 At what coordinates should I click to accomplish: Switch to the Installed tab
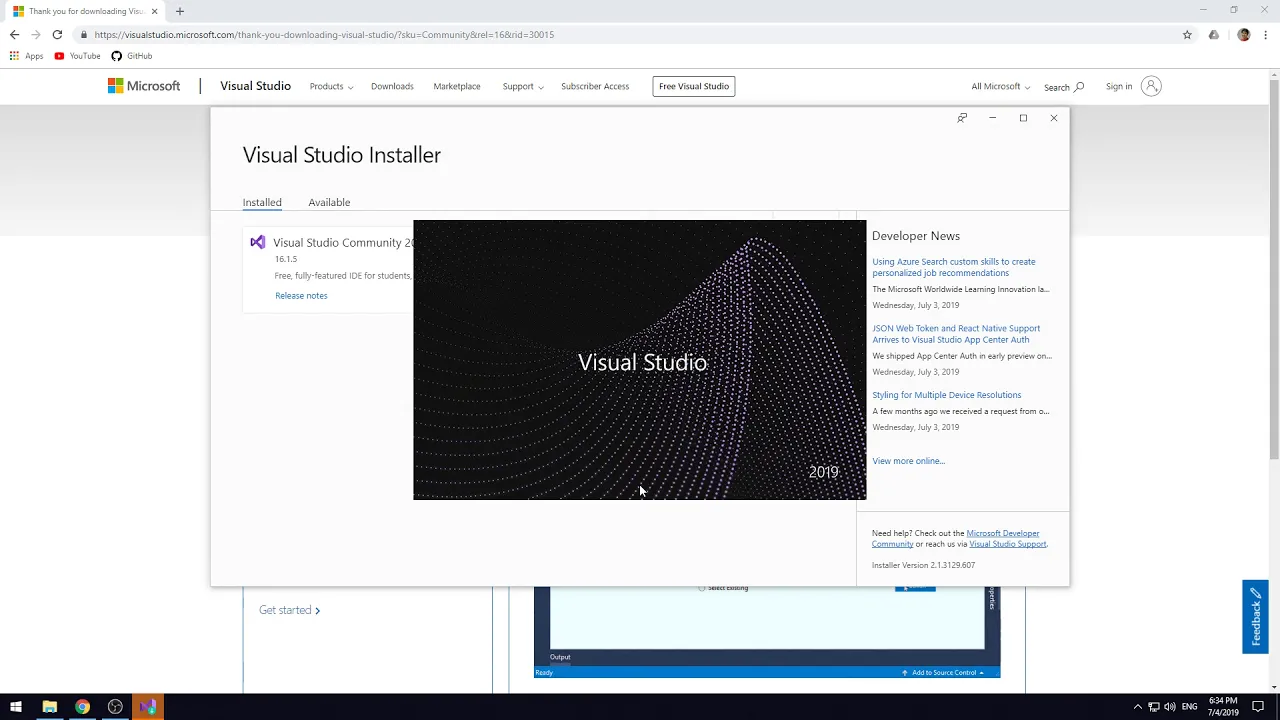pos(262,202)
